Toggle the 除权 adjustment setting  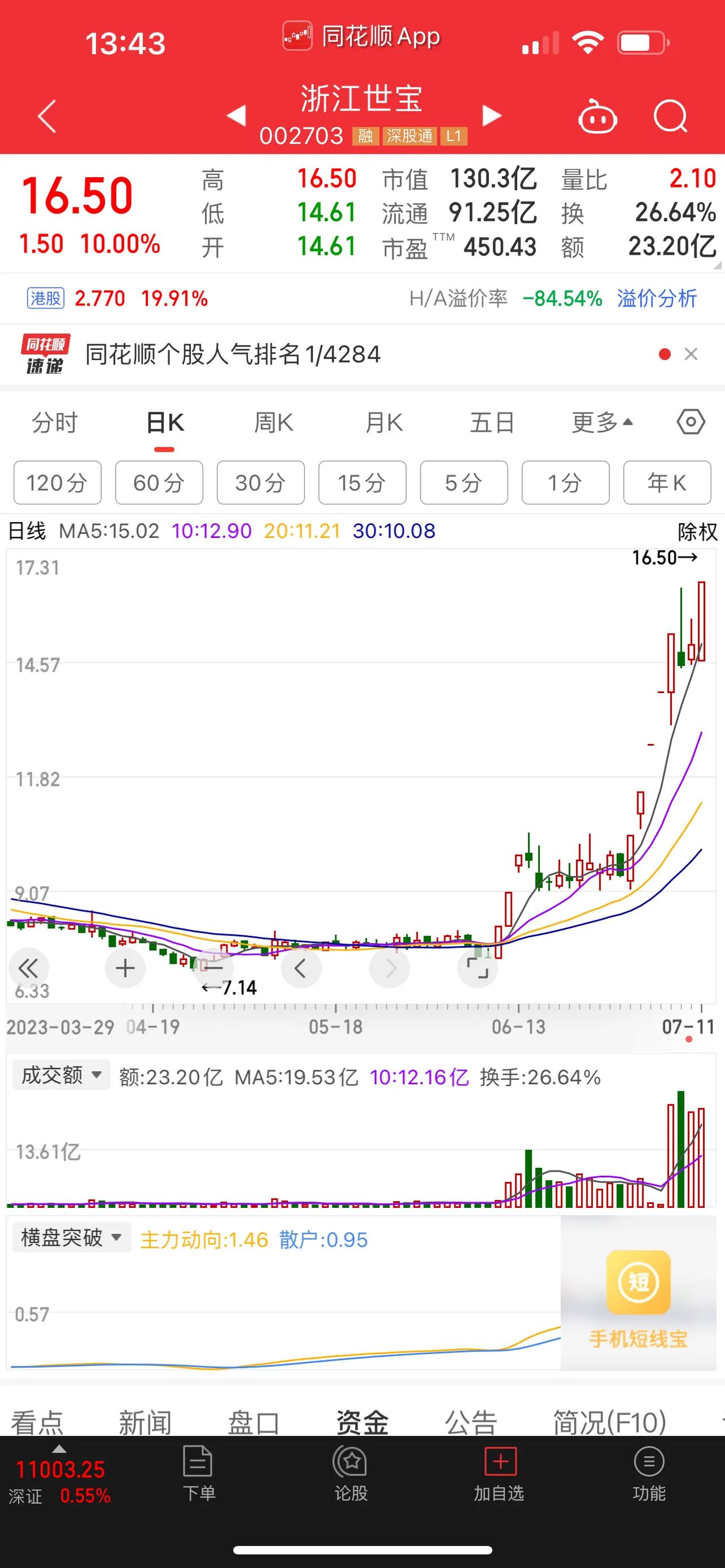(x=698, y=531)
